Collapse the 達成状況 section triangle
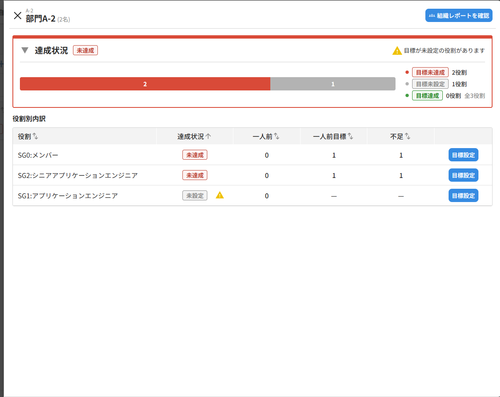Viewport: 500px width, 397px height. coord(25,50)
